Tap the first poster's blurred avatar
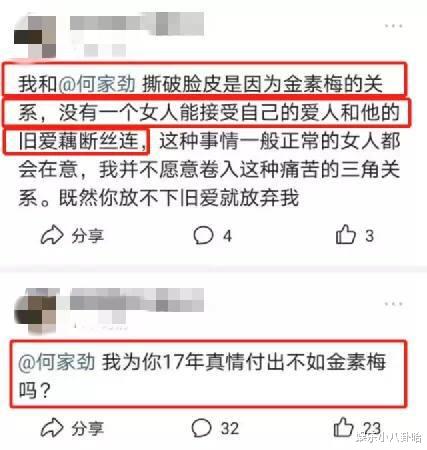The image size is (427, 450). (x=35, y=35)
